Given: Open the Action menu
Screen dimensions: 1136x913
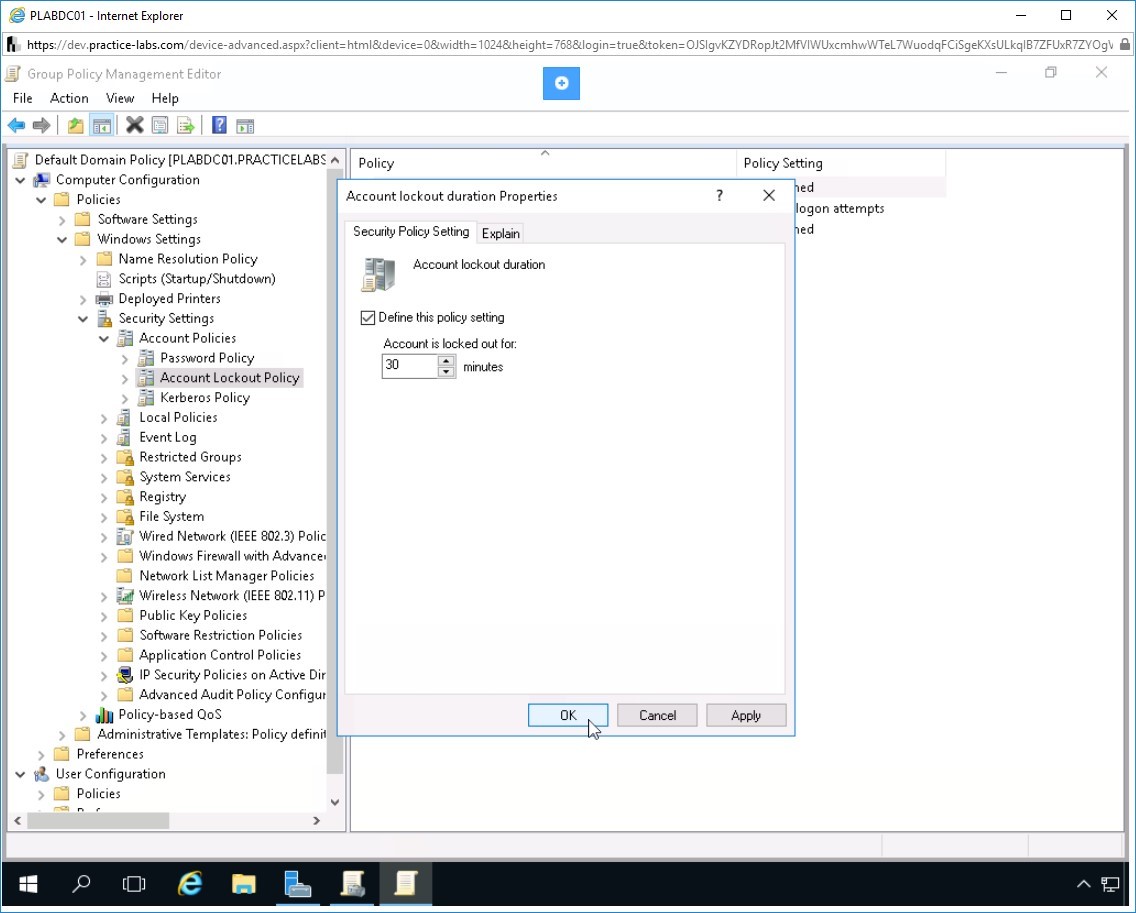Looking at the screenshot, I should (x=69, y=98).
